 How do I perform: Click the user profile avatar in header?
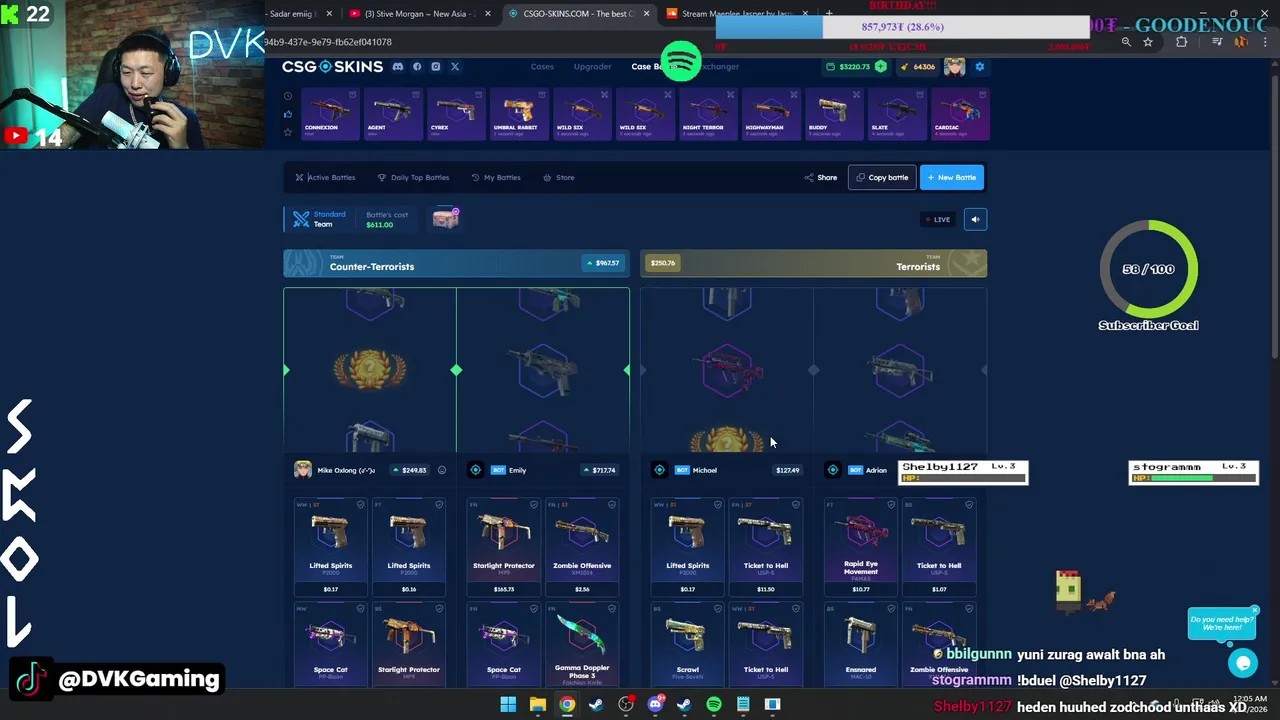pyautogui.click(x=955, y=67)
